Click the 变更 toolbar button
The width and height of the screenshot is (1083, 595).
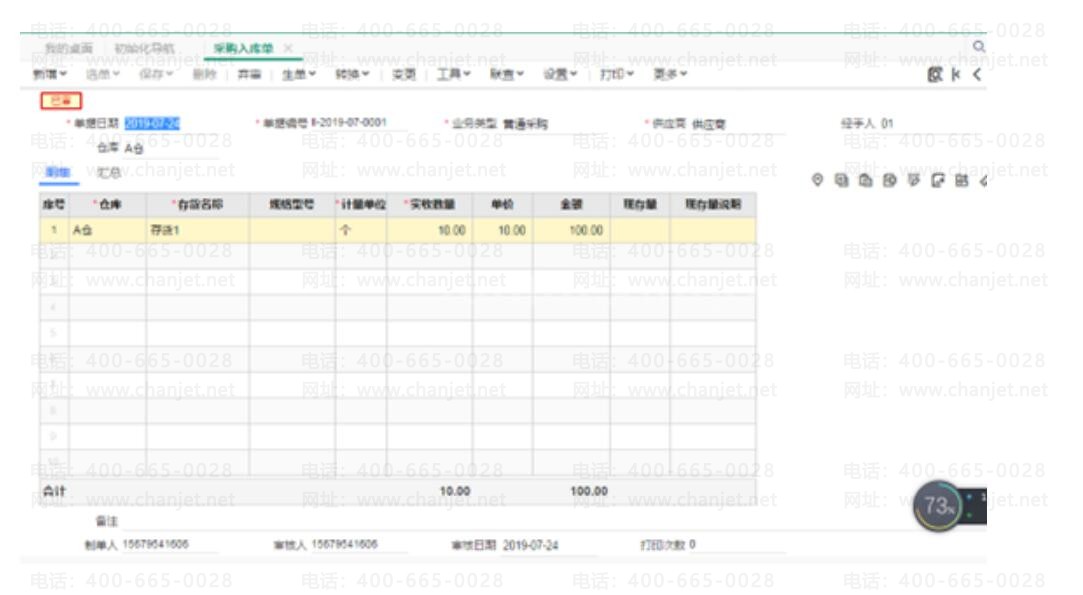click(x=404, y=74)
